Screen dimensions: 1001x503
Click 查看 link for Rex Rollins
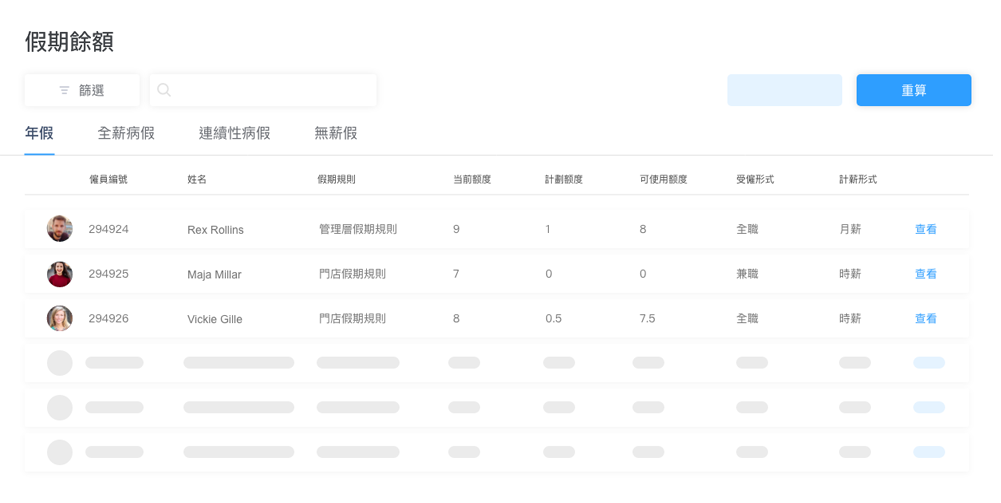[x=925, y=229]
